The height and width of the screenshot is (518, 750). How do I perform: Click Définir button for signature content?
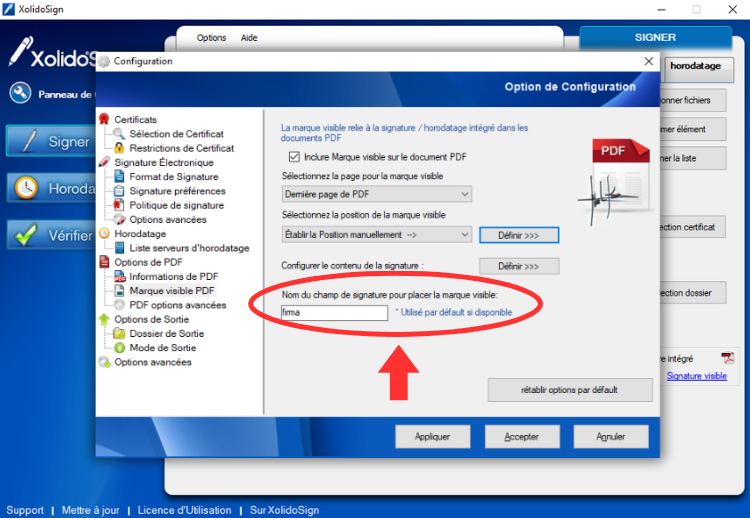[x=519, y=266]
